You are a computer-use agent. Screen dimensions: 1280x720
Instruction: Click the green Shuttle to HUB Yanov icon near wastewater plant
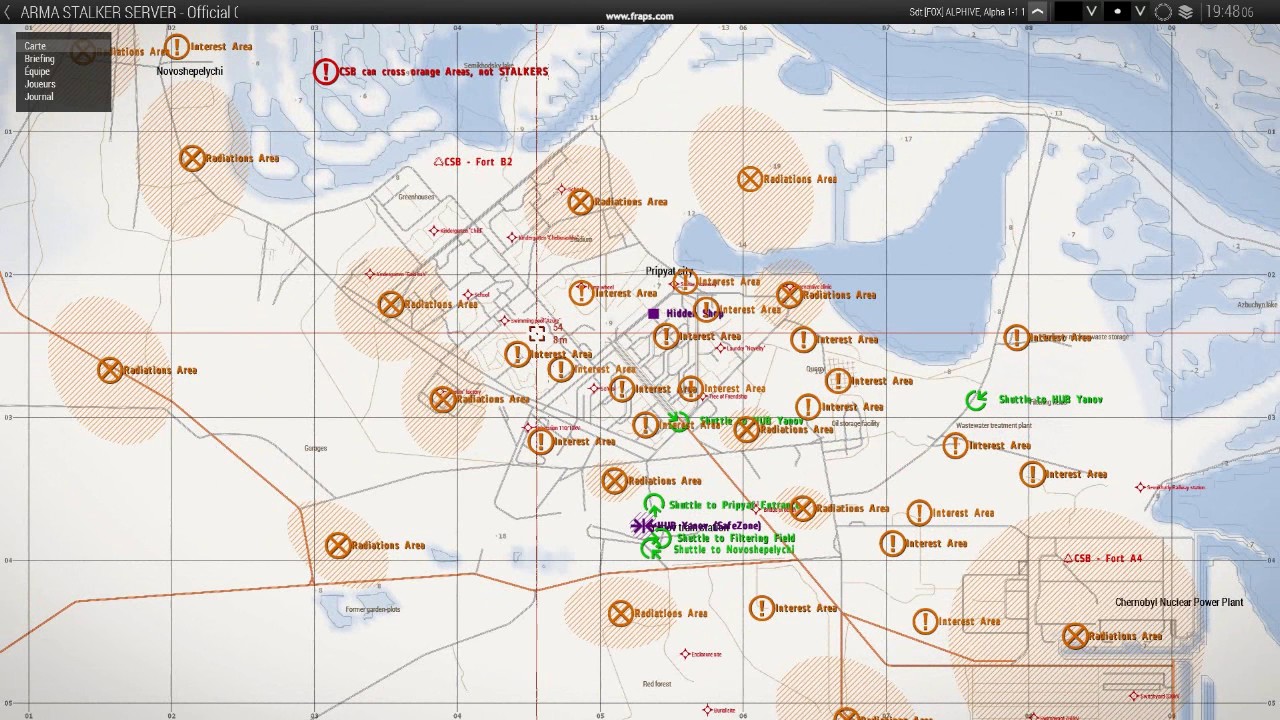point(977,400)
